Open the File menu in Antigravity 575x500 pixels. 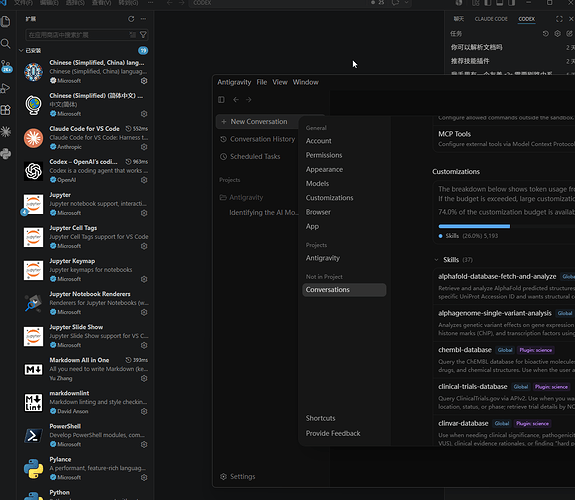tap(261, 82)
